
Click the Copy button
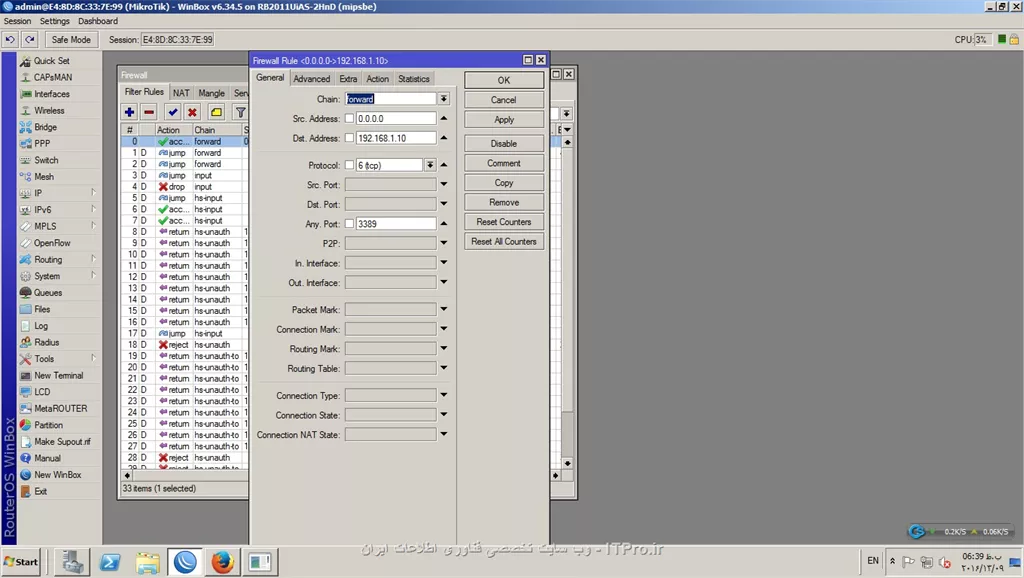click(x=504, y=183)
